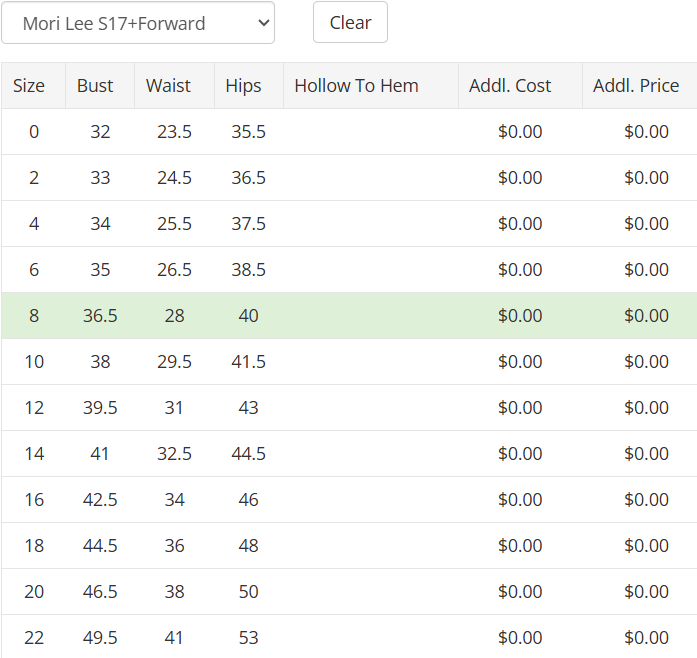Click the Hollow To Hem column header
This screenshot has height=658, width=697.
tap(371, 85)
